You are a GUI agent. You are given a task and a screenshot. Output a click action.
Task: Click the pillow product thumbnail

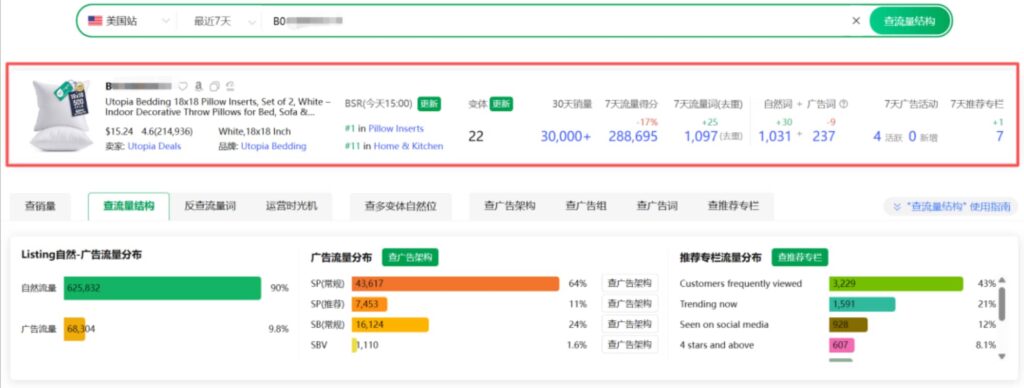(x=61, y=115)
